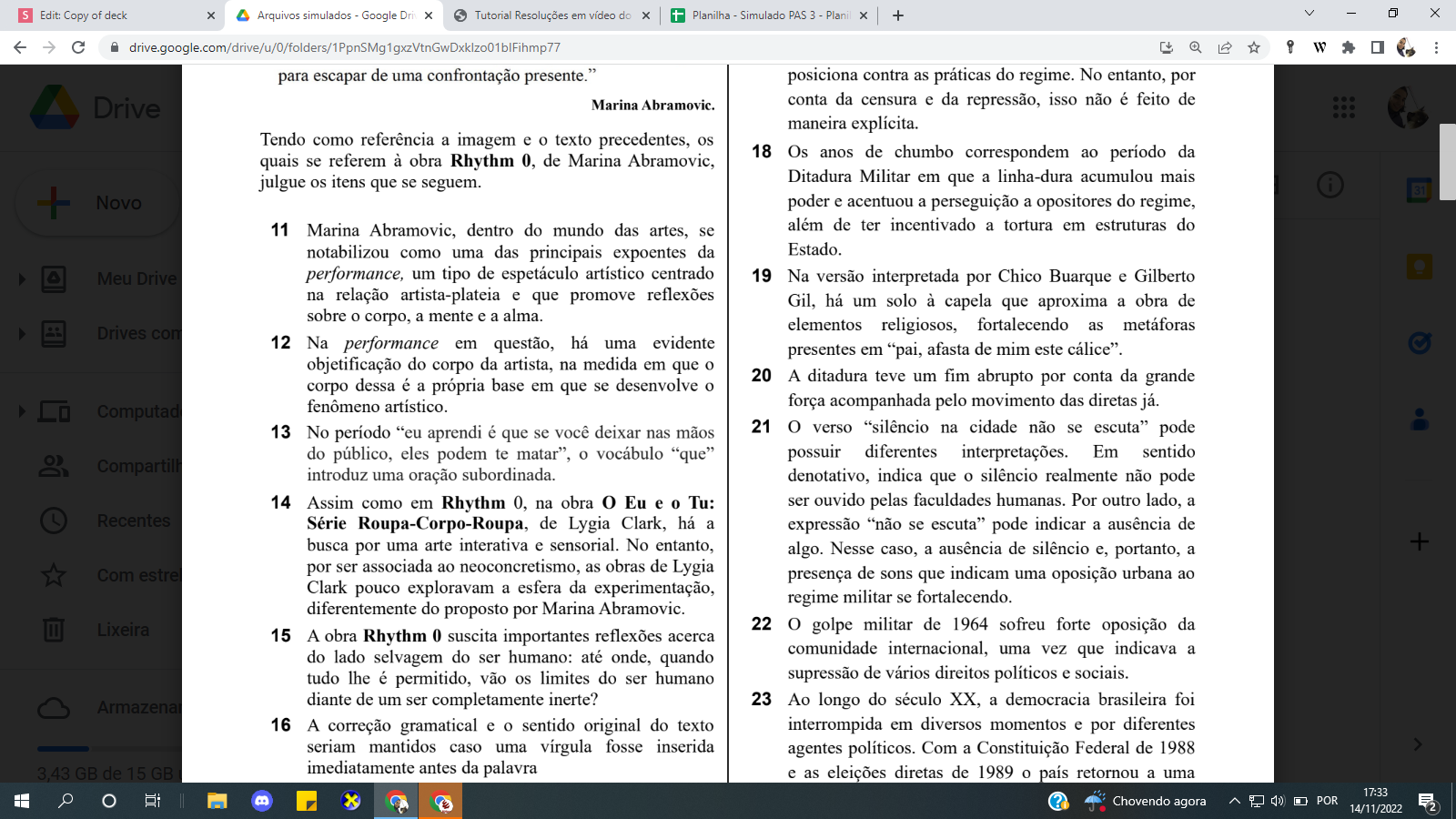Open the Windows Start menu

pyautogui.click(x=22, y=801)
